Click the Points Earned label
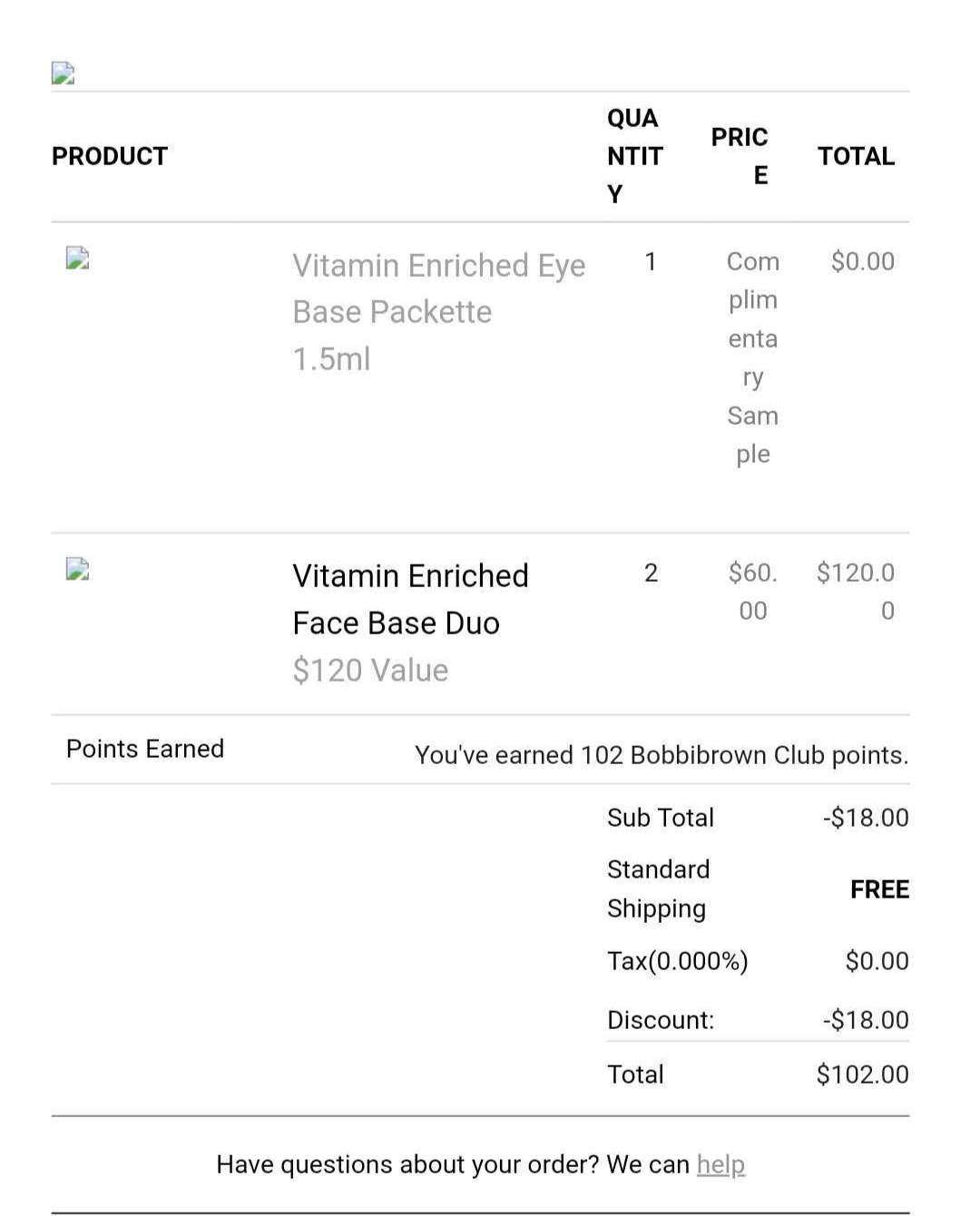Viewport: 980px width, 1216px height. click(x=145, y=749)
